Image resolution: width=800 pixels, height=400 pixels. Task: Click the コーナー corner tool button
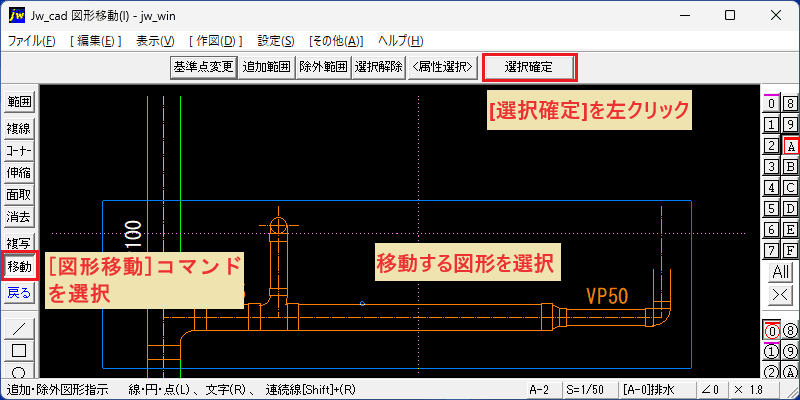tap(19, 151)
